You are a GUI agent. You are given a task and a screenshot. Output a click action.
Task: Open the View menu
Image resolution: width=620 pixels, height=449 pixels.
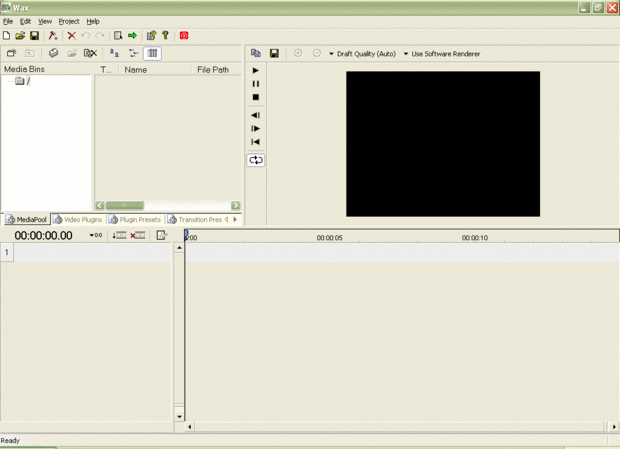coord(45,21)
